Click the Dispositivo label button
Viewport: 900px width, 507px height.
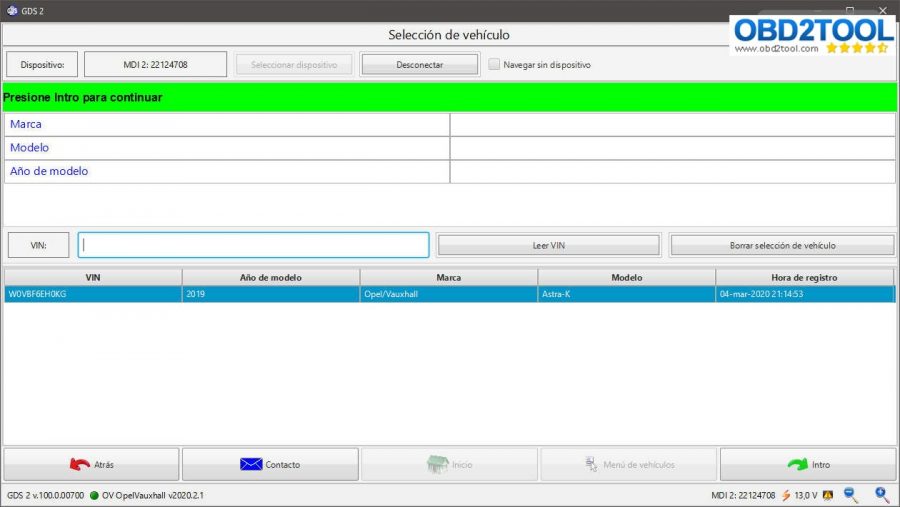42,64
